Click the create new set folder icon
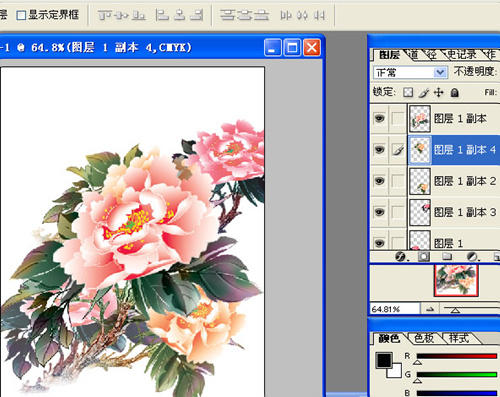 click(x=447, y=256)
